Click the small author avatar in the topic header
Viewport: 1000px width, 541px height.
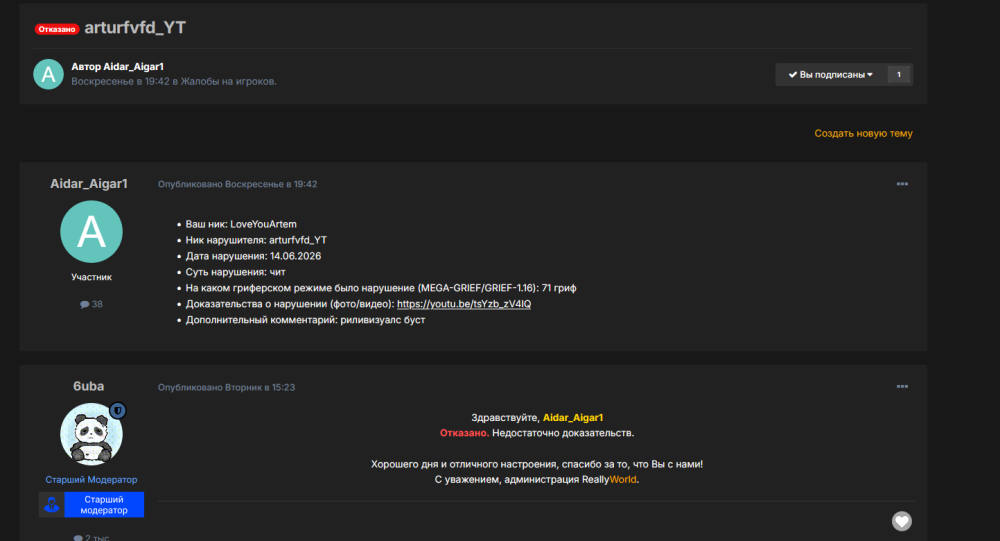click(x=48, y=75)
